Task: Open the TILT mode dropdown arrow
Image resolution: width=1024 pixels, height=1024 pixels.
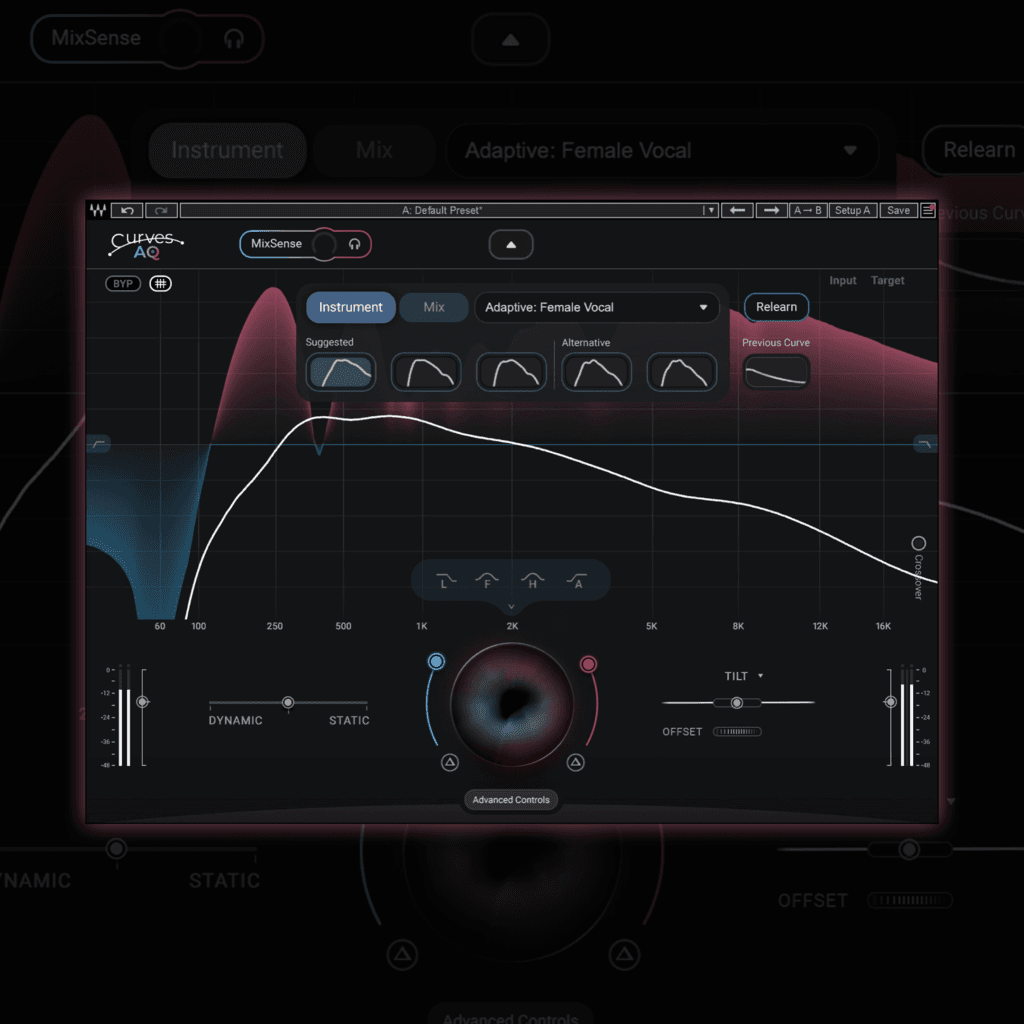Action: (x=760, y=676)
